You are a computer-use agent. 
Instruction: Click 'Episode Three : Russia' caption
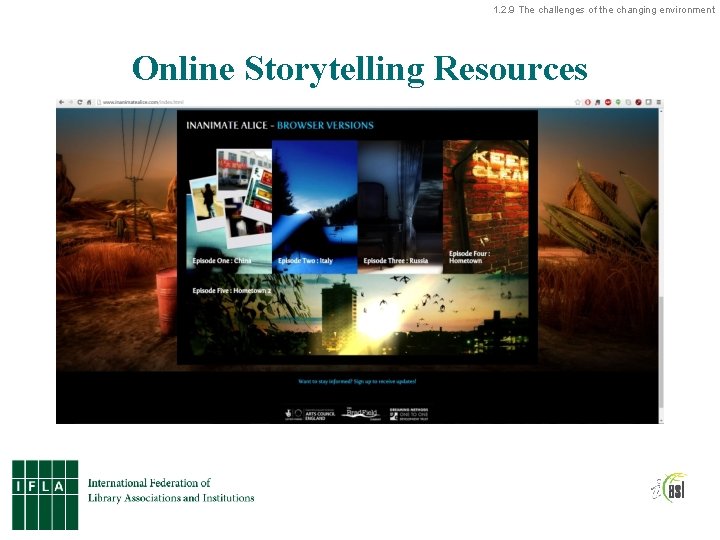tap(395, 261)
